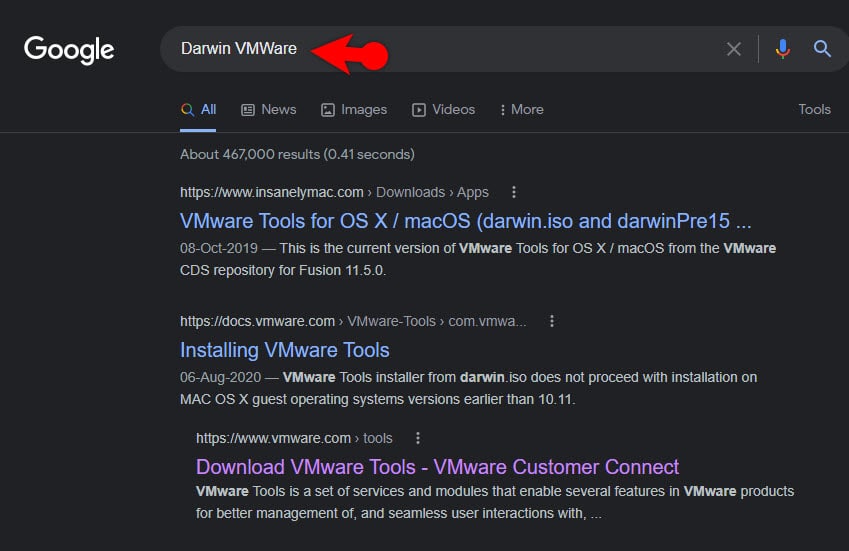Switch to the All results tab
The width and height of the screenshot is (849, 551).
coord(198,110)
